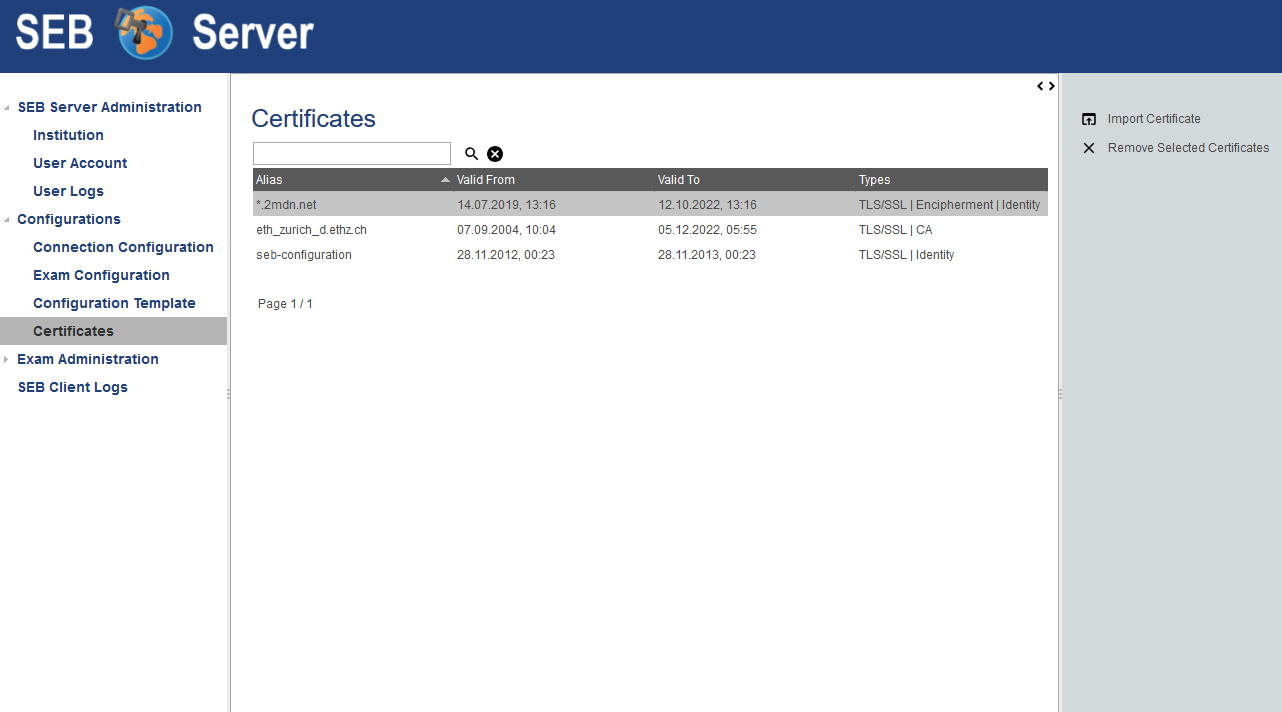The height and width of the screenshot is (712, 1282).
Task: Go to Connection Configuration
Action: point(123,247)
